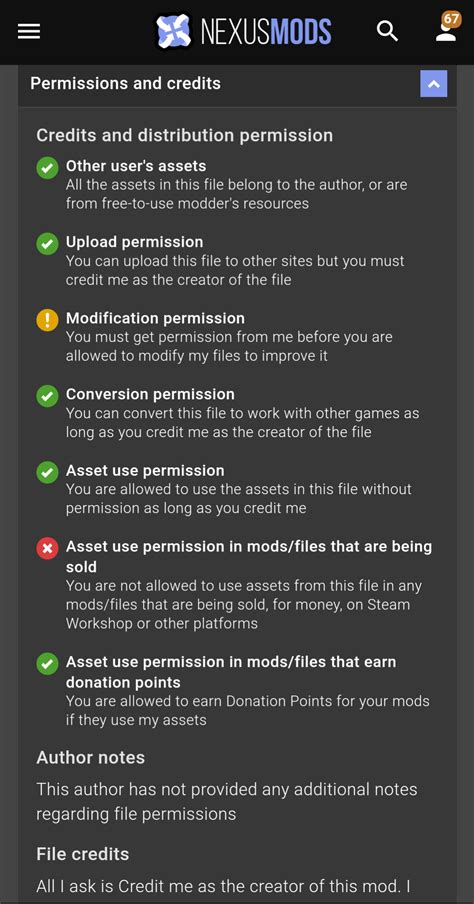Click the Credits and distribution permission heading
The width and height of the screenshot is (474, 904).
click(185, 135)
